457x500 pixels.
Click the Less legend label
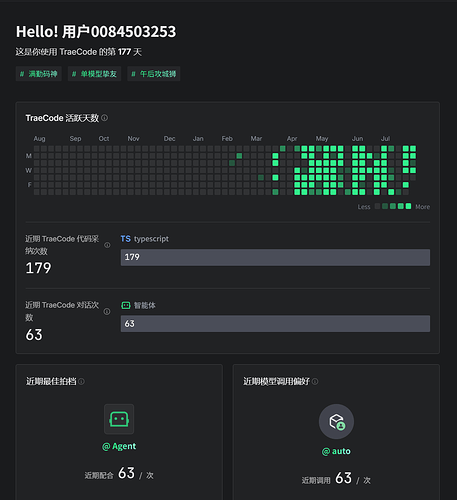point(364,207)
